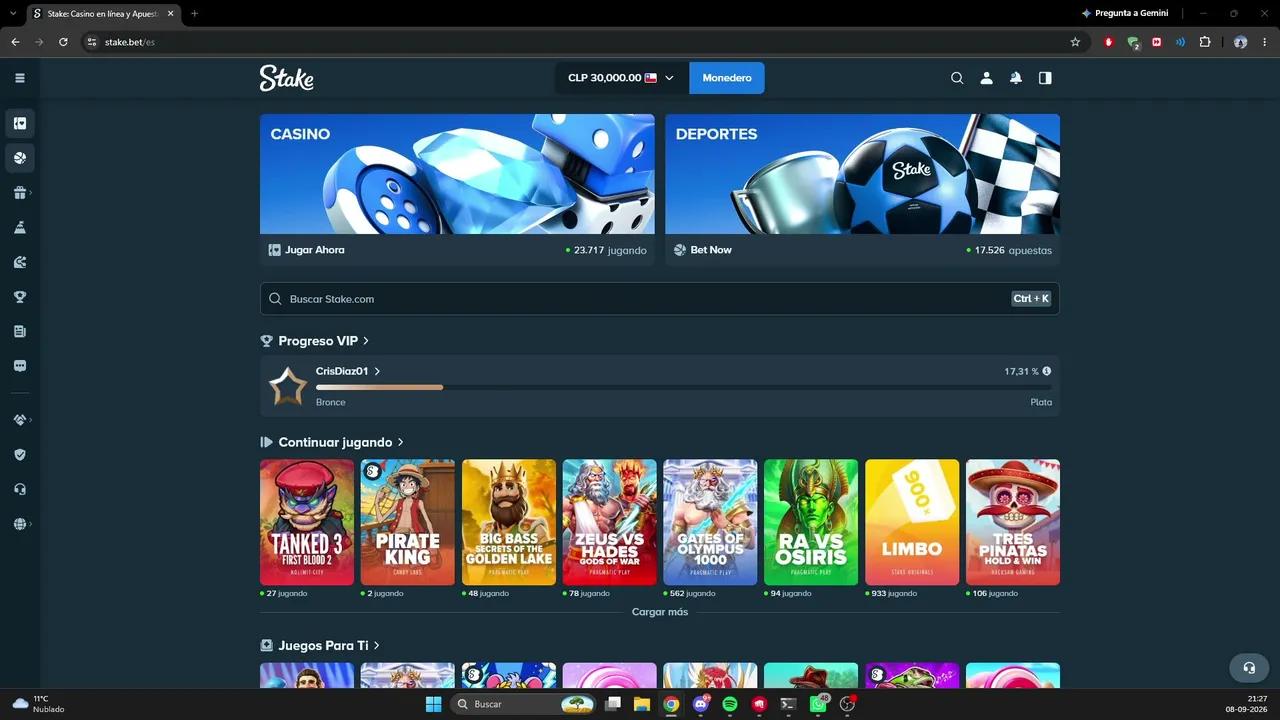Open the hamburger menu in the sidebar

(x=20, y=78)
